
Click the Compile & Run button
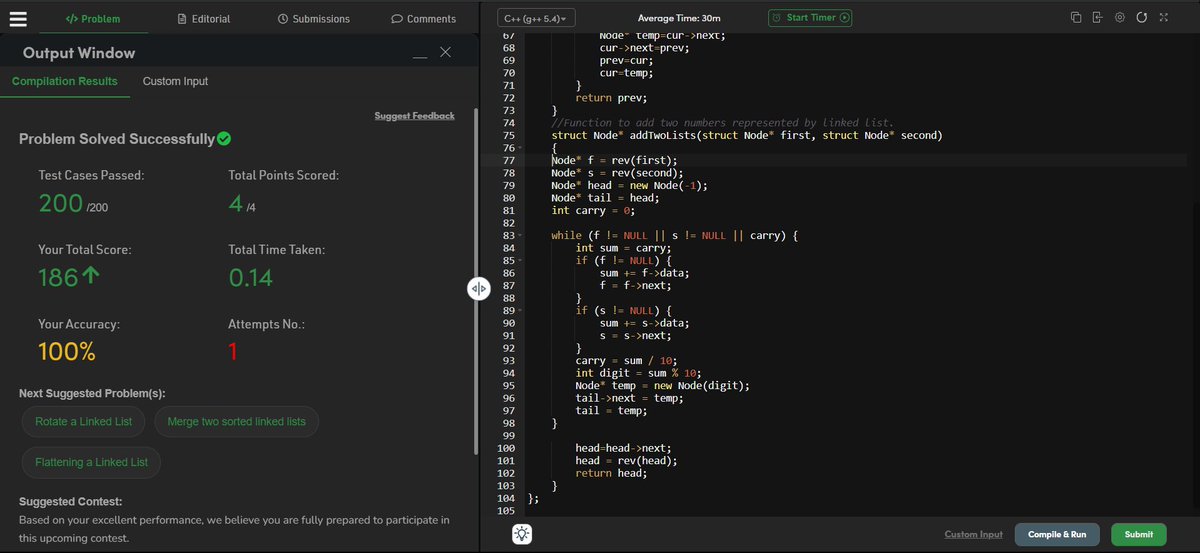coord(1058,535)
